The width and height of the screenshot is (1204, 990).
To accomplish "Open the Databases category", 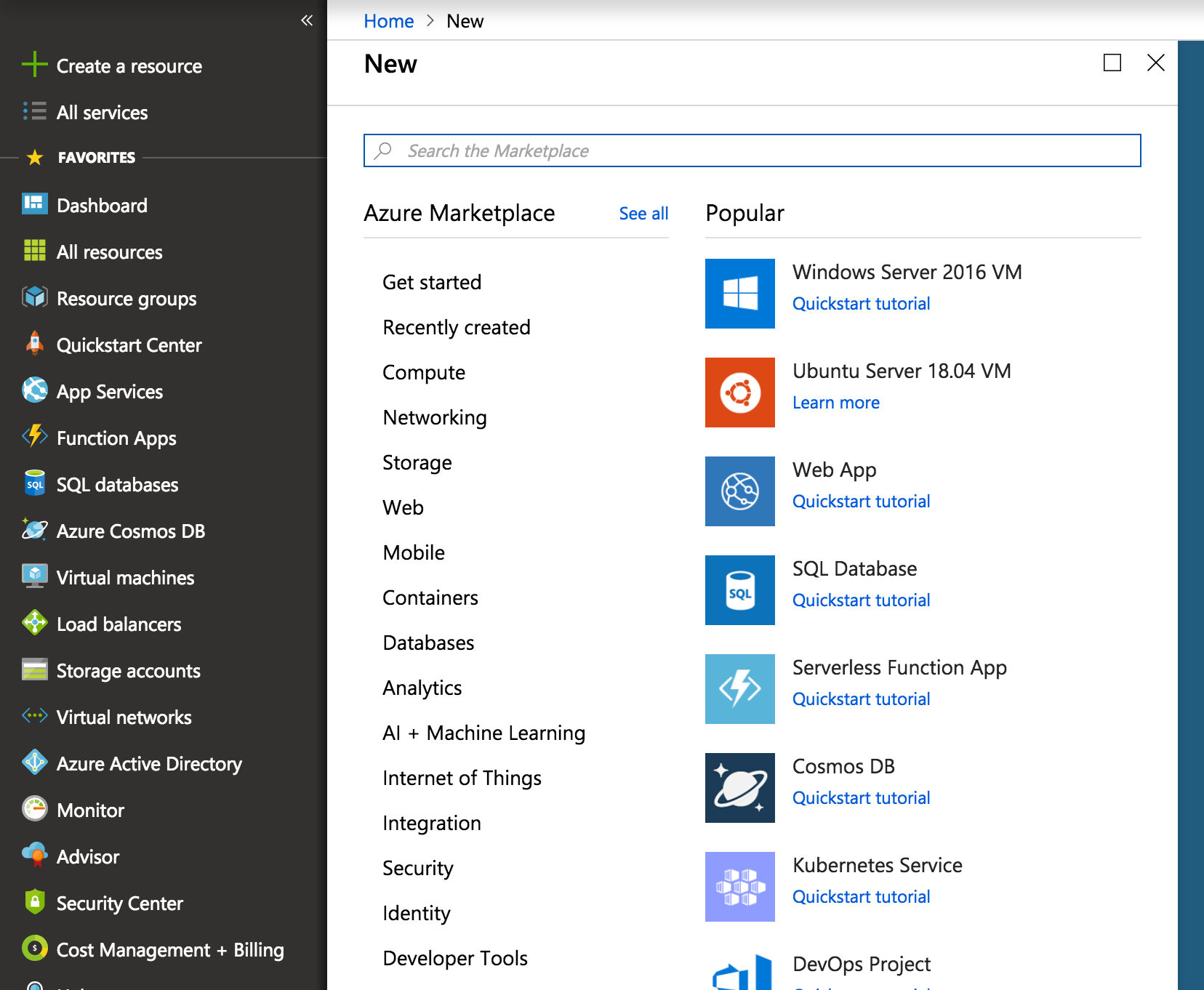I will point(428,643).
